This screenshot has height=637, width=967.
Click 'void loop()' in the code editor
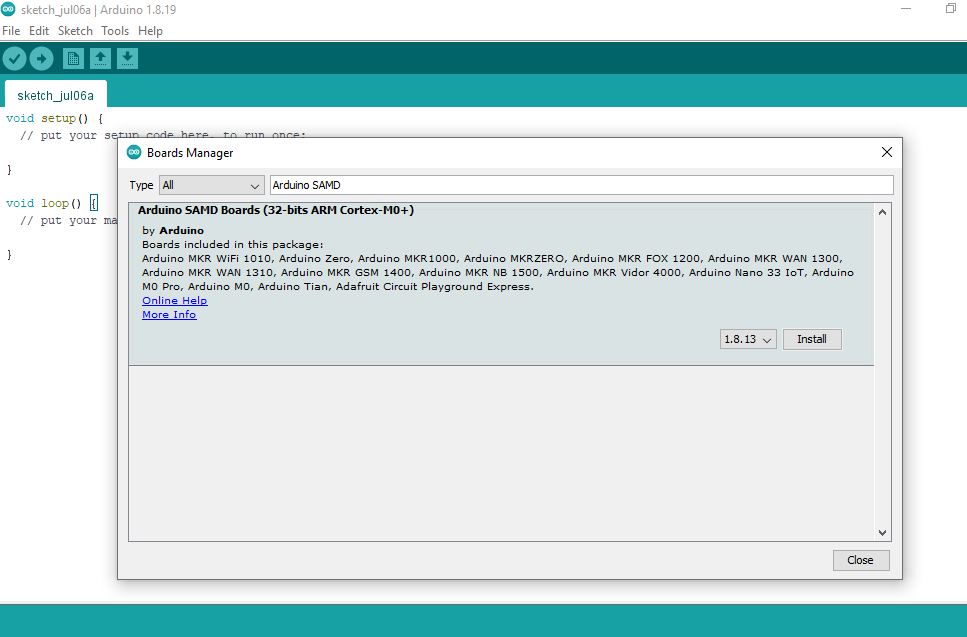point(44,203)
